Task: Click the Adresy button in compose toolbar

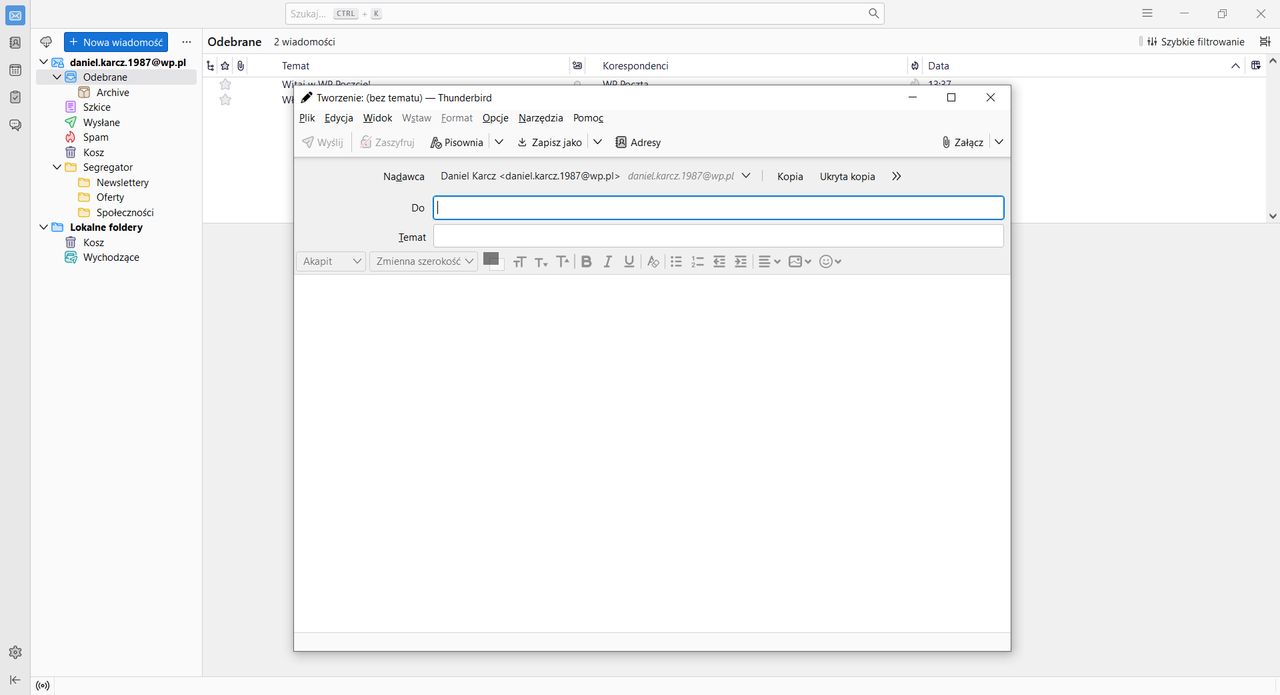Action: 637,142
